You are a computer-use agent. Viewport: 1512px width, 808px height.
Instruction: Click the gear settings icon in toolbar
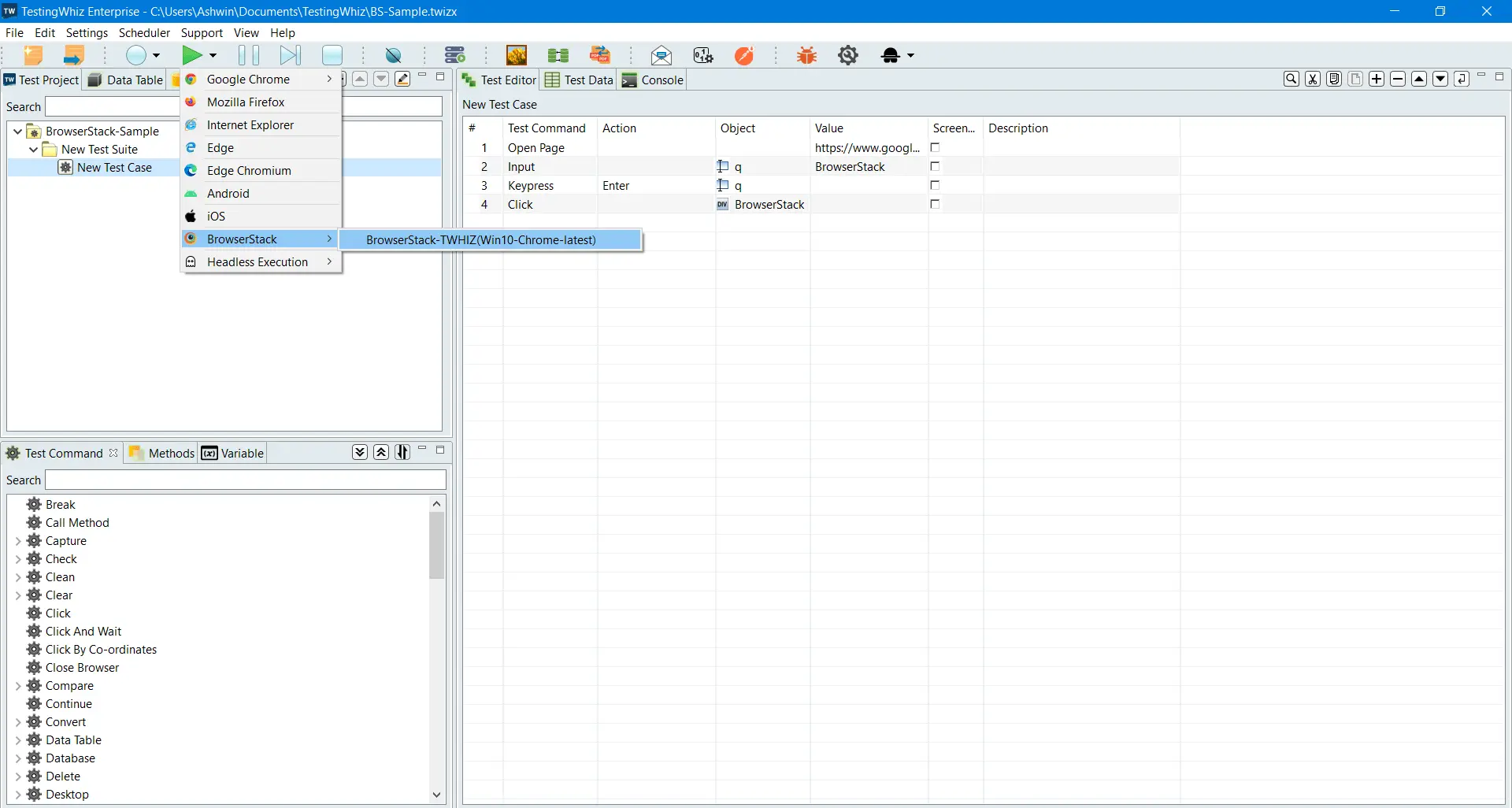coord(848,55)
